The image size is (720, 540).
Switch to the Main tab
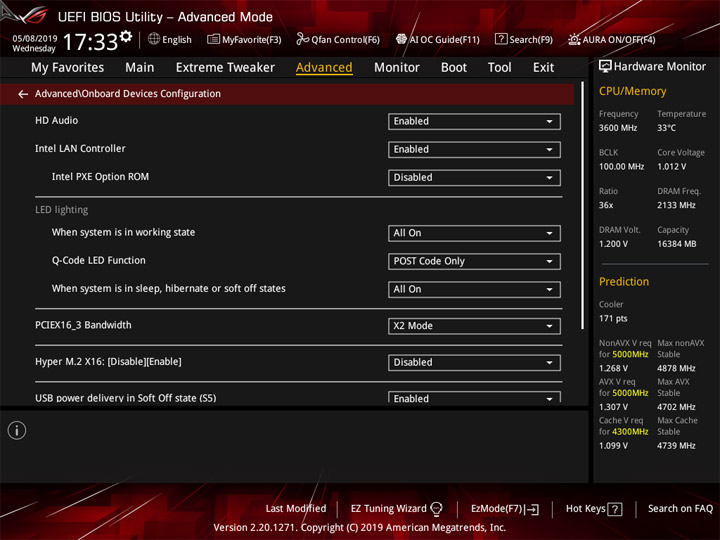coord(140,68)
